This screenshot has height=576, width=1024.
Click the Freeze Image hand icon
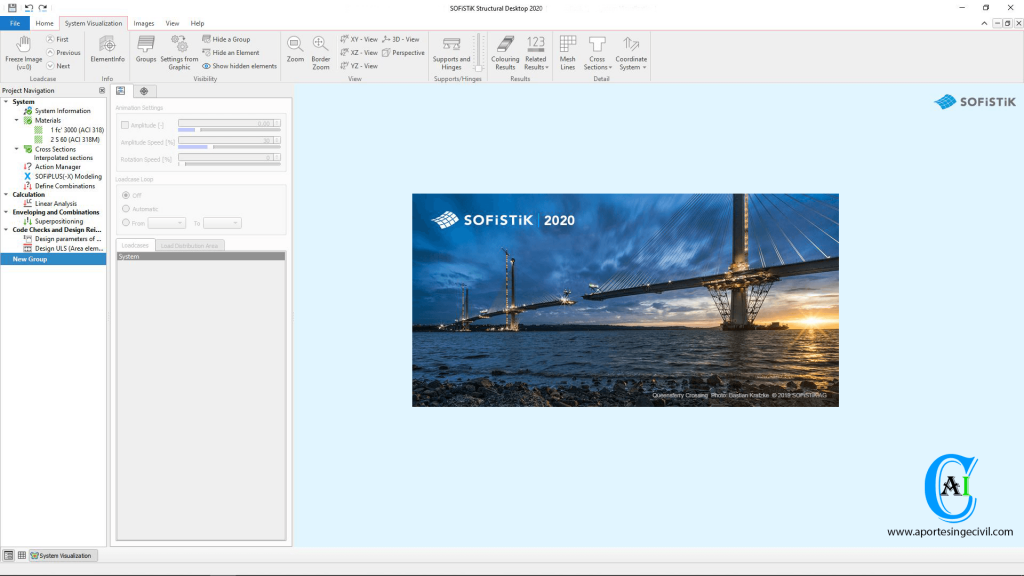pyautogui.click(x=24, y=44)
